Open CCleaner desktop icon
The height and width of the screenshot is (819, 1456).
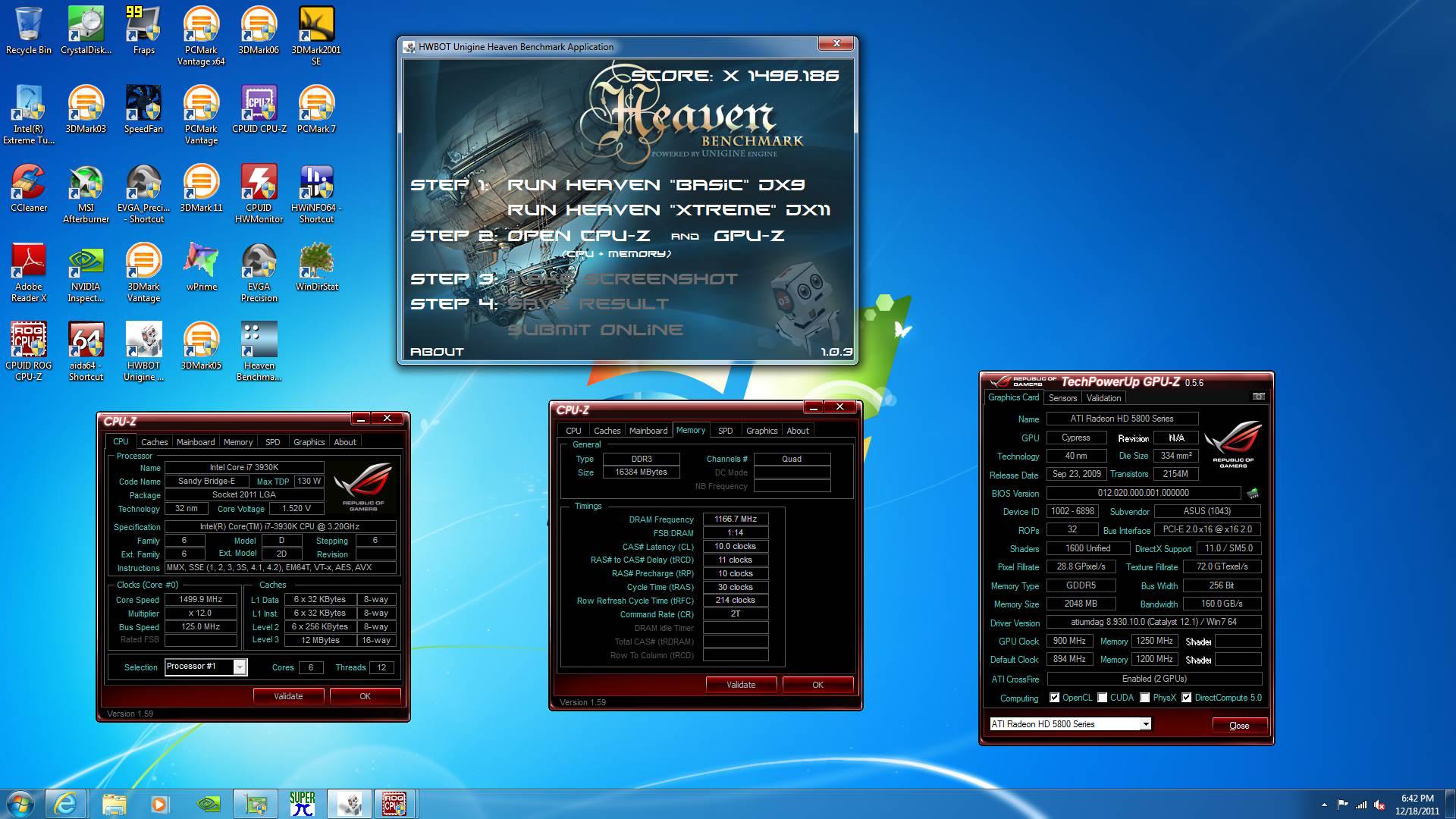point(29,188)
